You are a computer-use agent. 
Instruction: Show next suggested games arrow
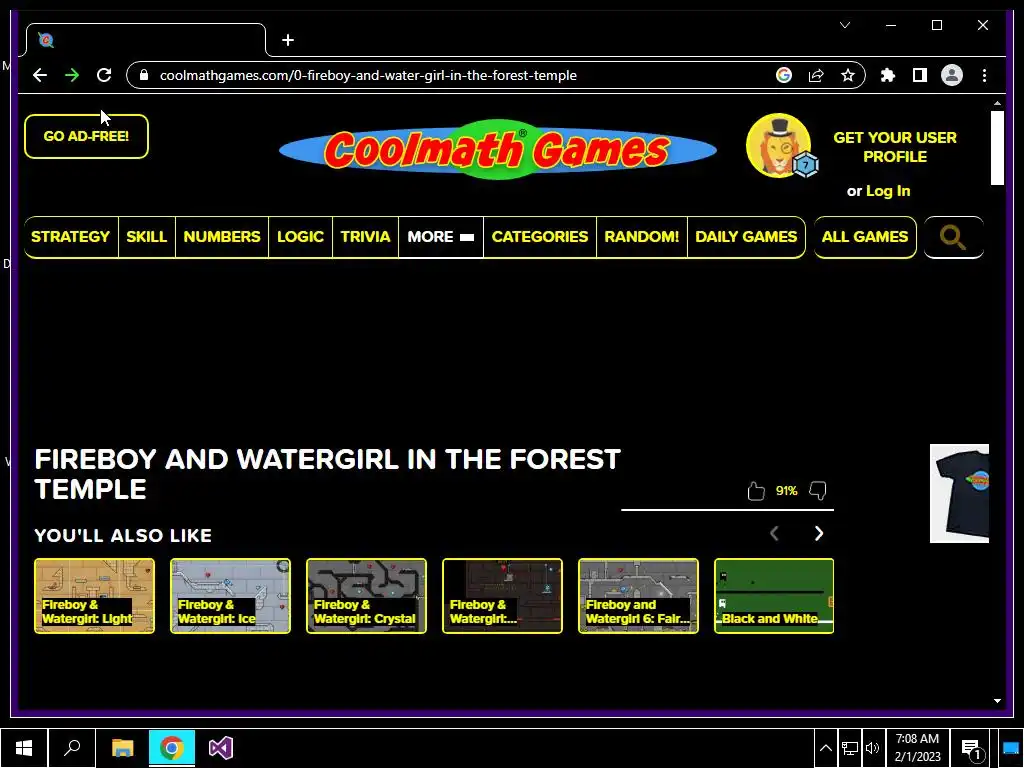[819, 534]
